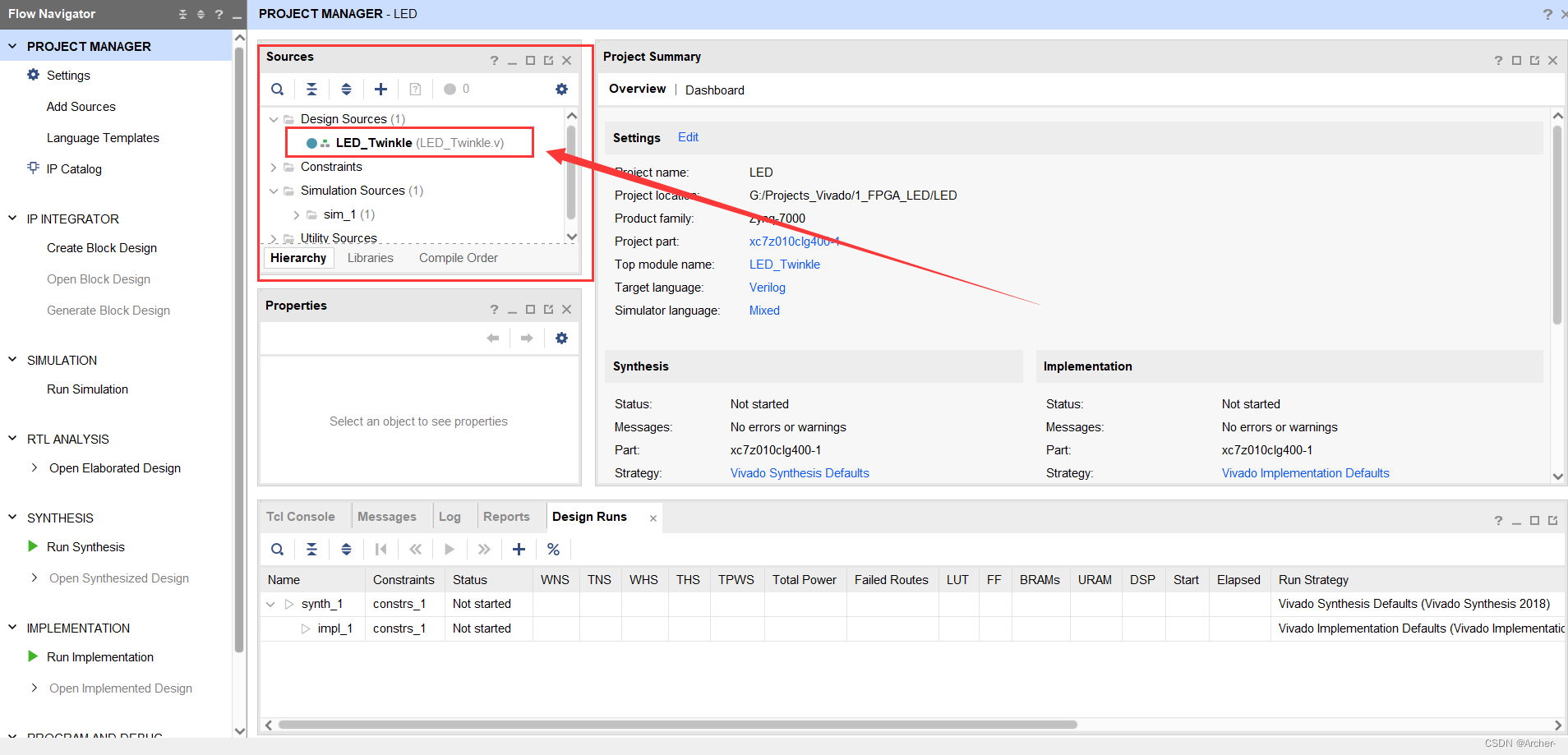The width and height of the screenshot is (1568, 755).
Task: Collapse PROJECT MANAGER section
Action: click(x=12, y=46)
